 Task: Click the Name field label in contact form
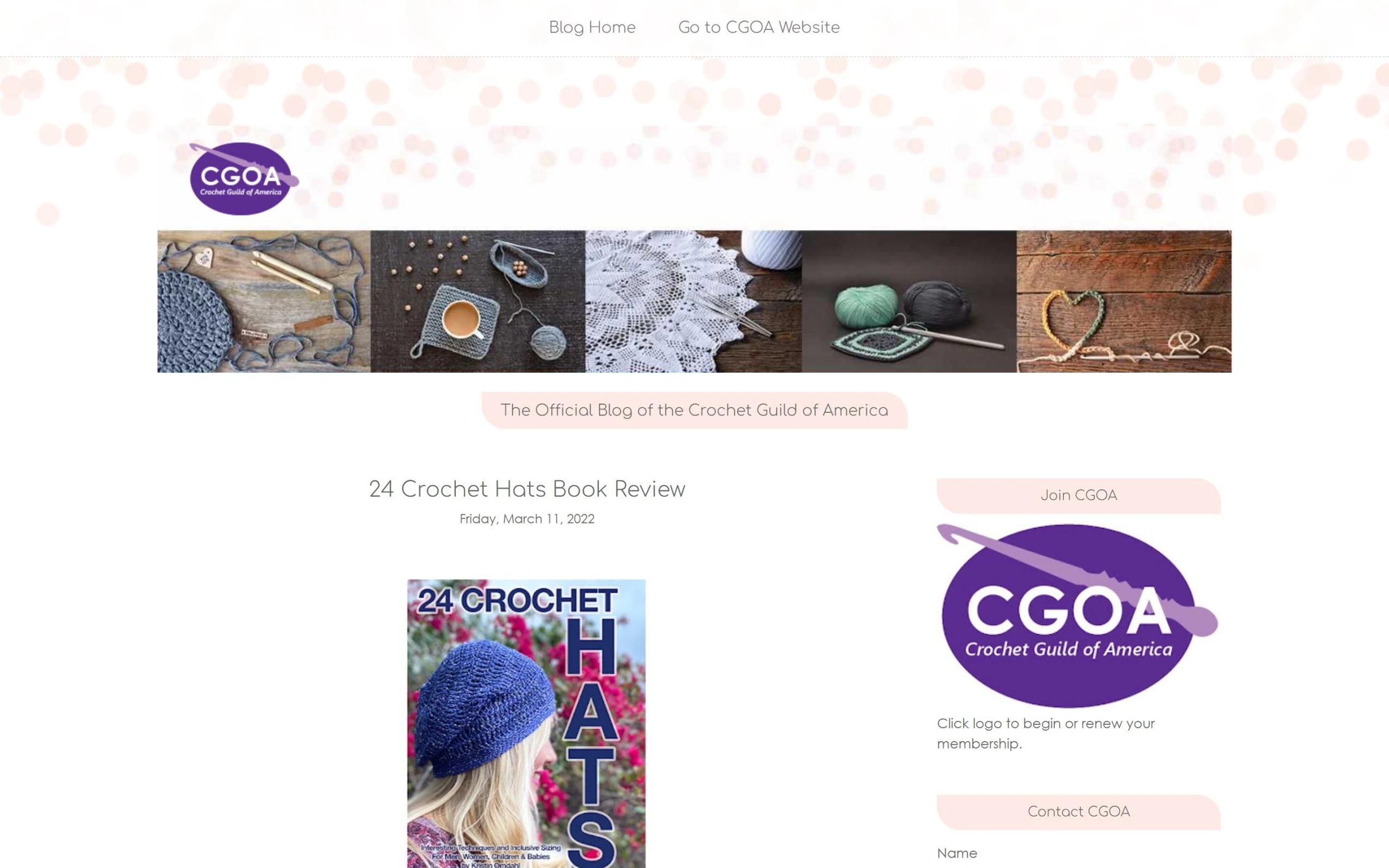957,853
